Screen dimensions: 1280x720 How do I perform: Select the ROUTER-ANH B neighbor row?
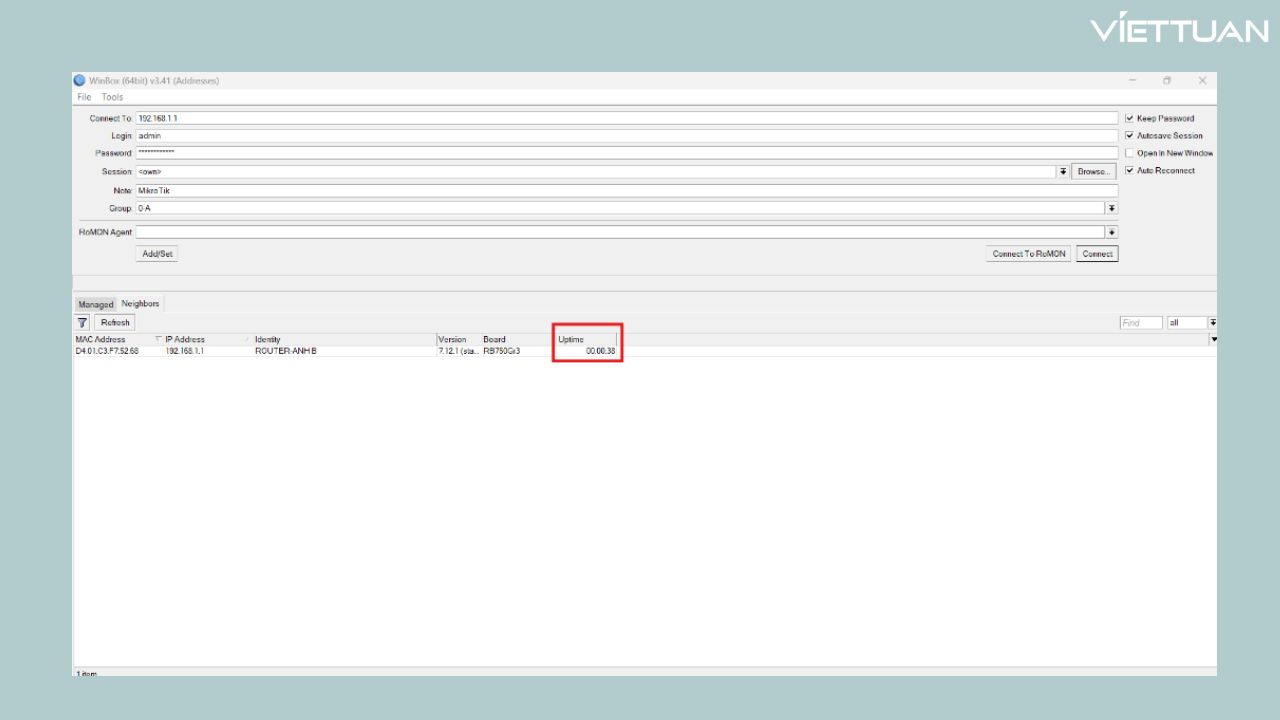(285, 352)
